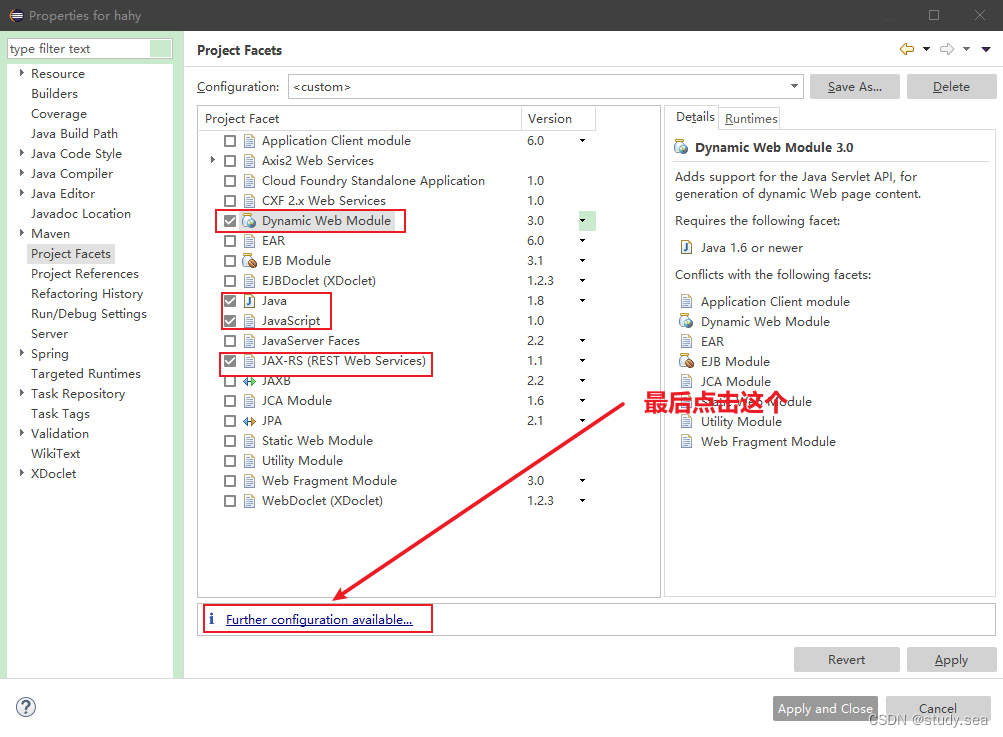Click the Application Client module document icon in facet list

point(249,141)
